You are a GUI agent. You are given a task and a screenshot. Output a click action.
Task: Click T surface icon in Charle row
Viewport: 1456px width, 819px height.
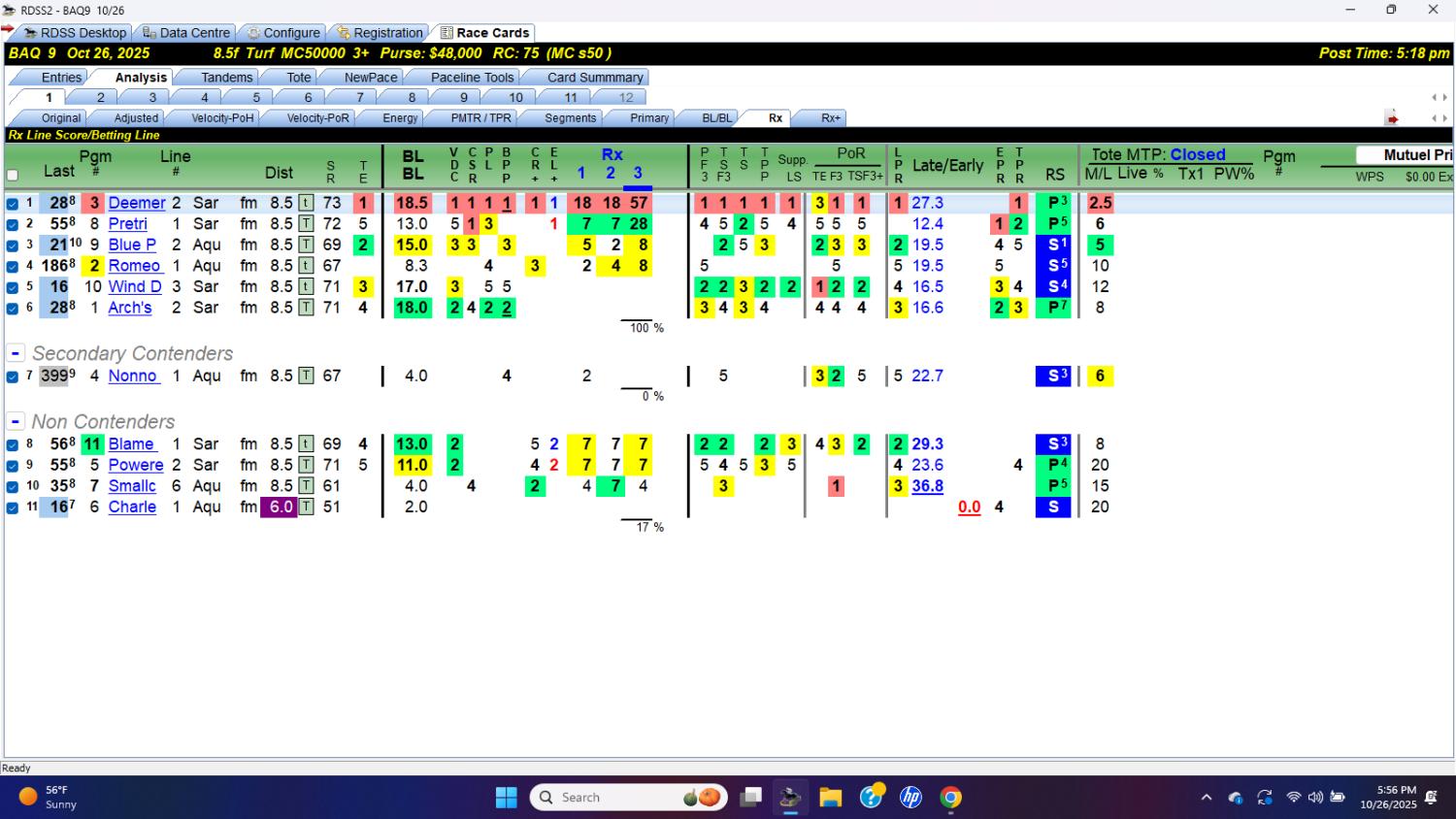(x=306, y=507)
